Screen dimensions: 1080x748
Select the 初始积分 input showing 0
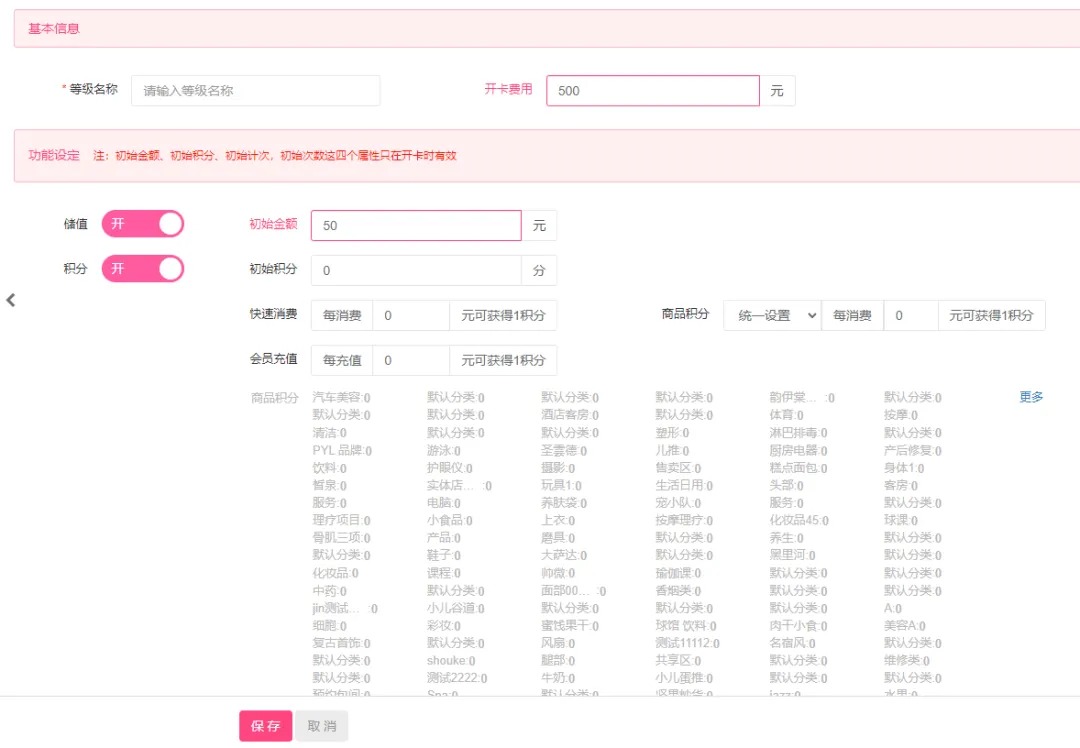[x=415, y=270]
